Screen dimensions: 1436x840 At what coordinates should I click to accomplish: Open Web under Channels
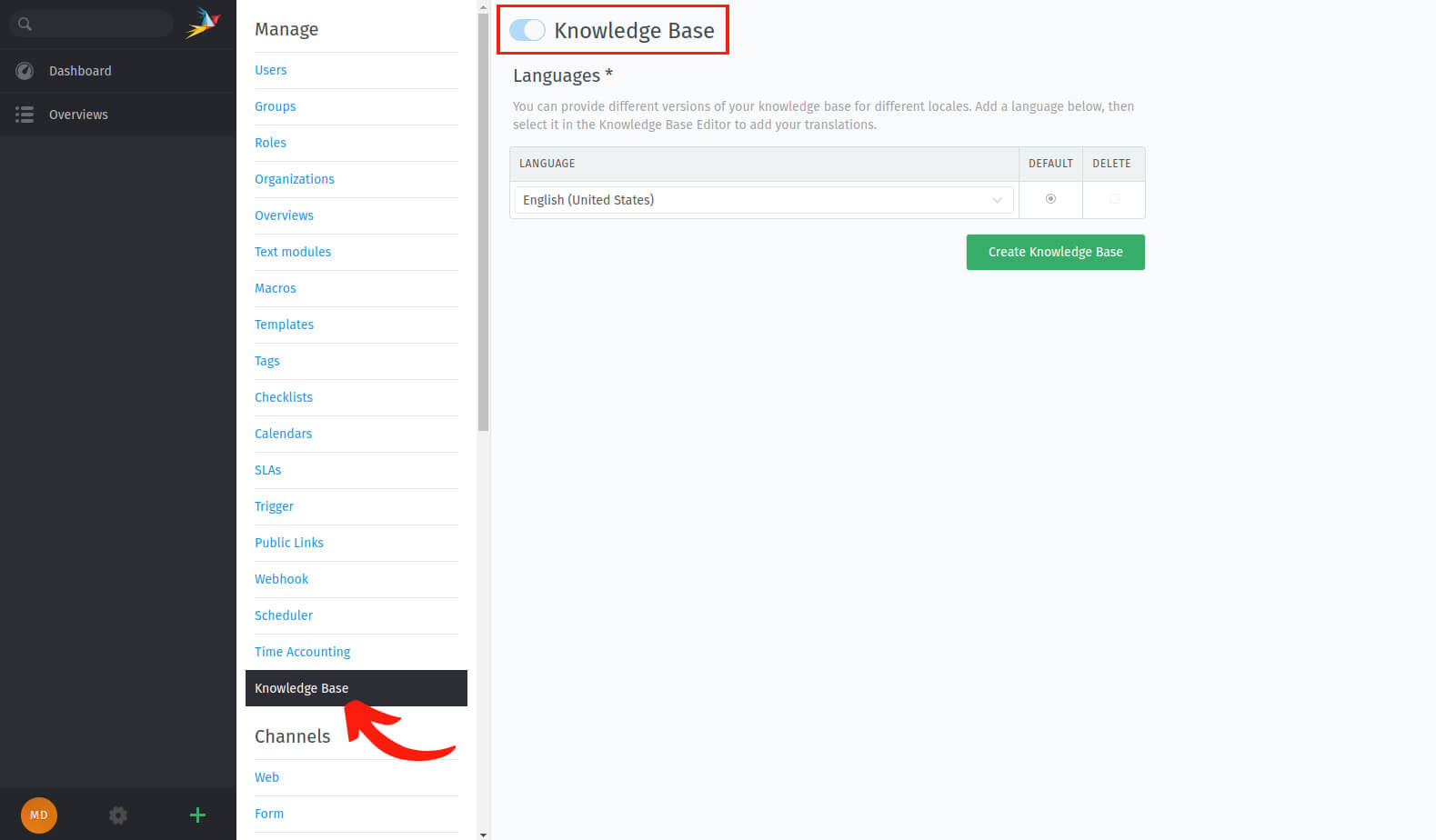(266, 777)
